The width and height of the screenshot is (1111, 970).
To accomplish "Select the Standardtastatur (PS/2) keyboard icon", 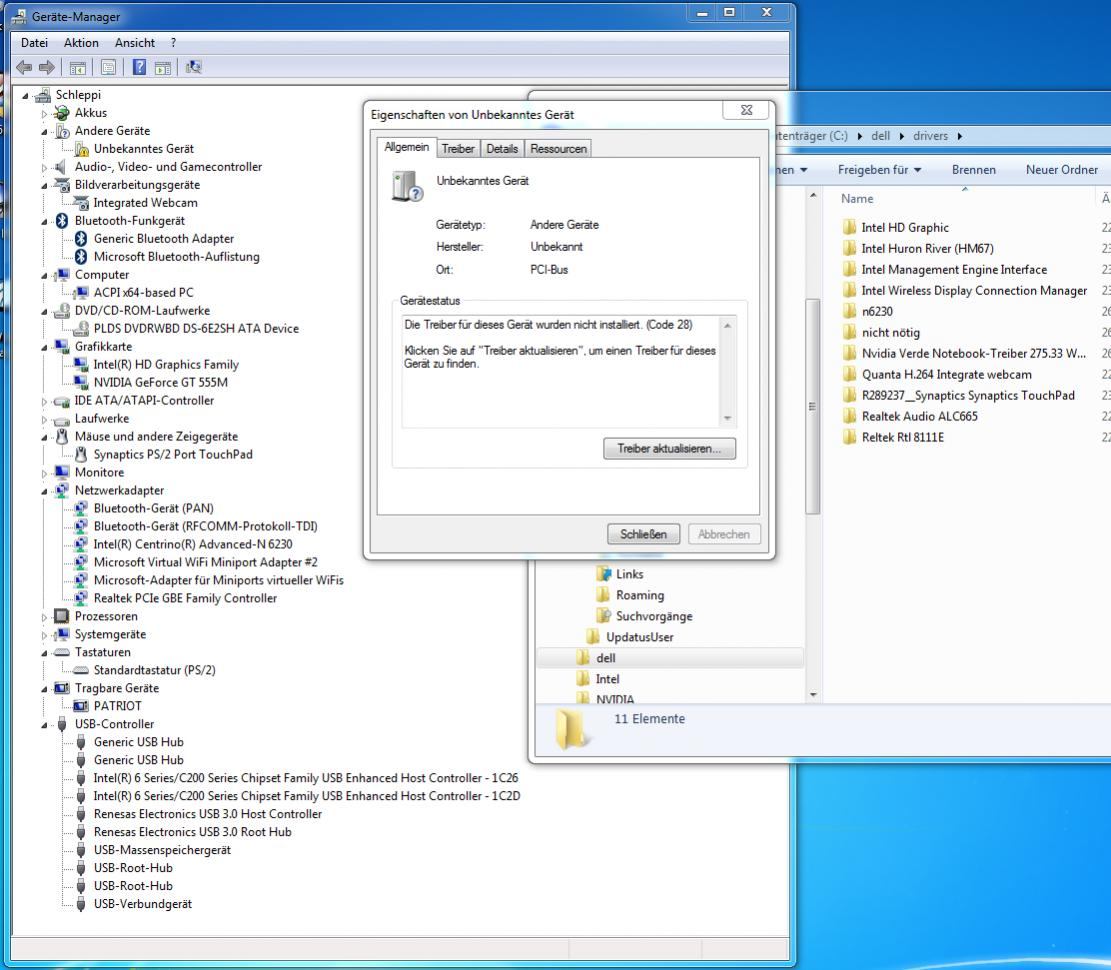I will pyautogui.click(x=81, y=670).
